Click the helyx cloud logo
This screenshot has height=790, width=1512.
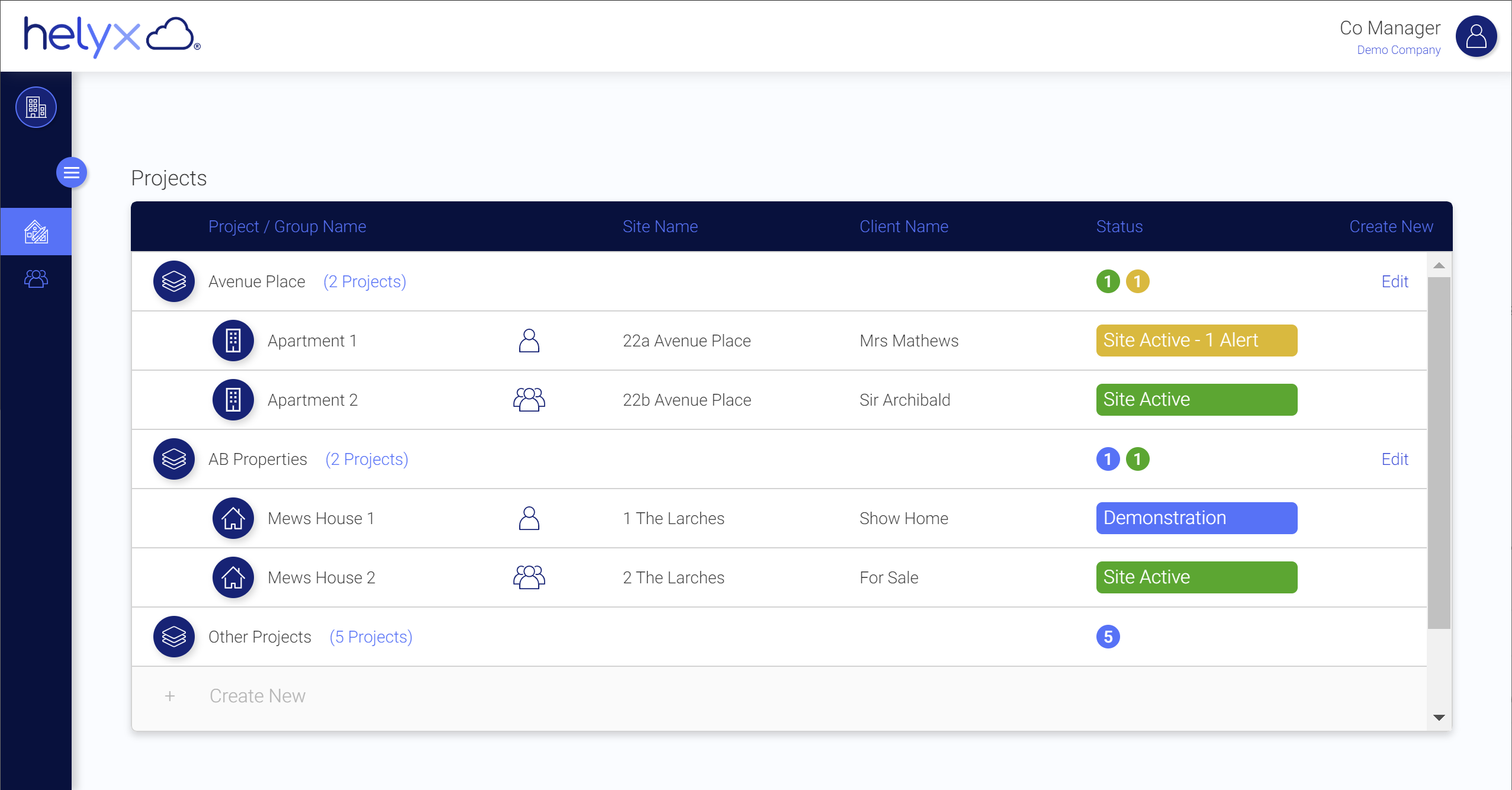click(112, 36)
